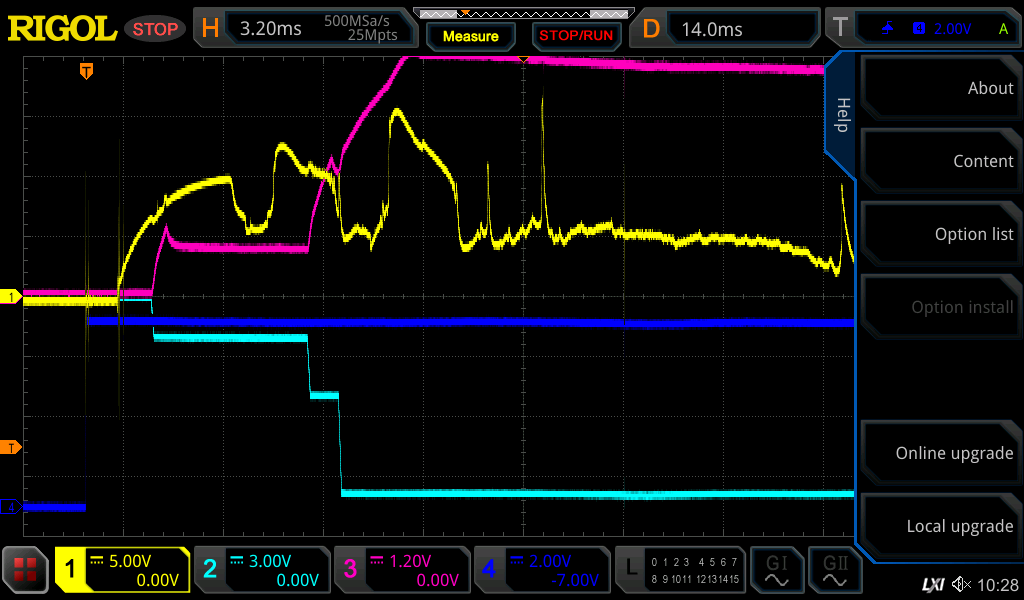Toggle channel 1 with the yellow 5.00V label
This screenshot has height=600, width=1024.
[x=122, y=571]
